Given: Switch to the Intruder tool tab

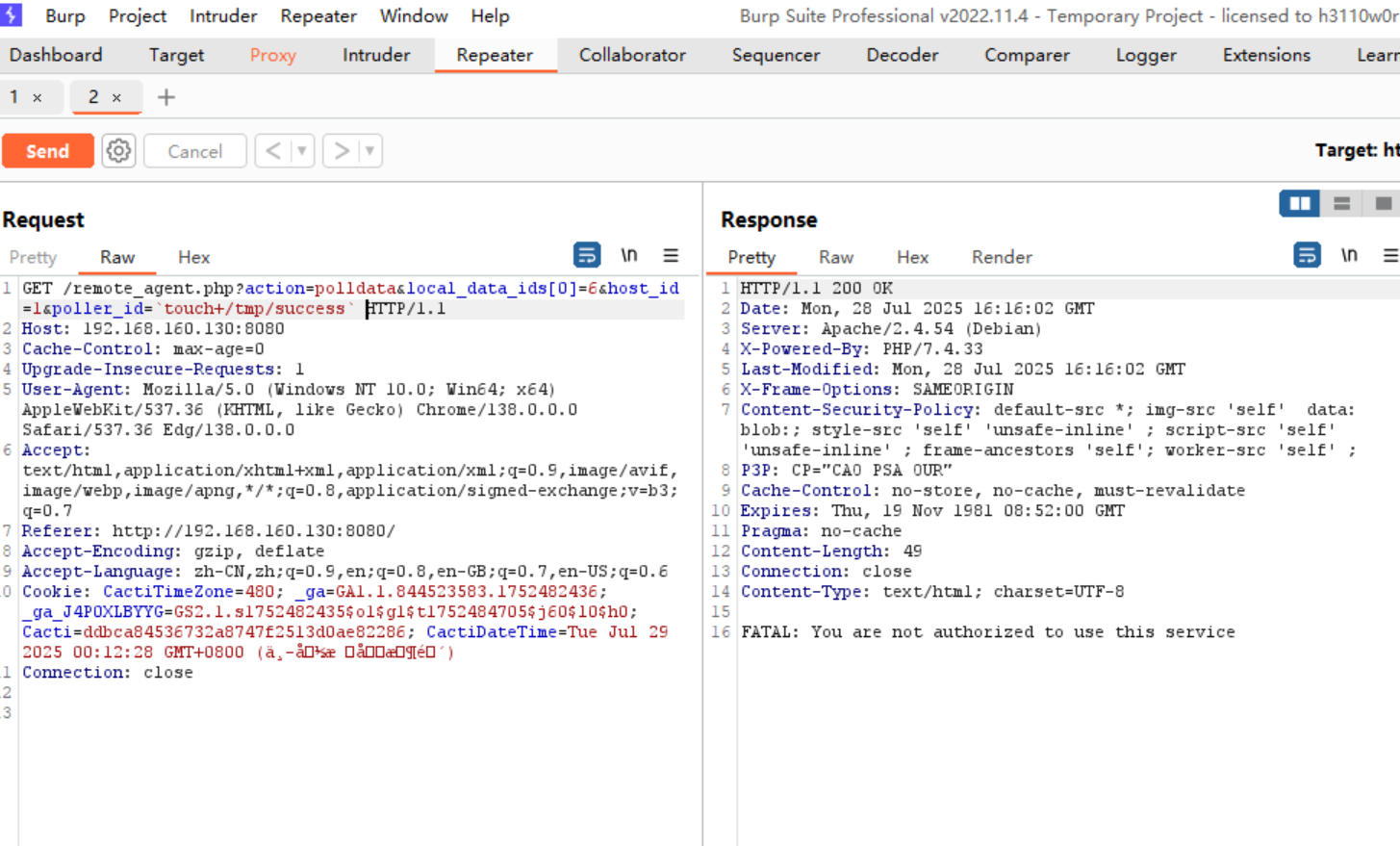Looking at the screenshot, I should coord(376,55).
